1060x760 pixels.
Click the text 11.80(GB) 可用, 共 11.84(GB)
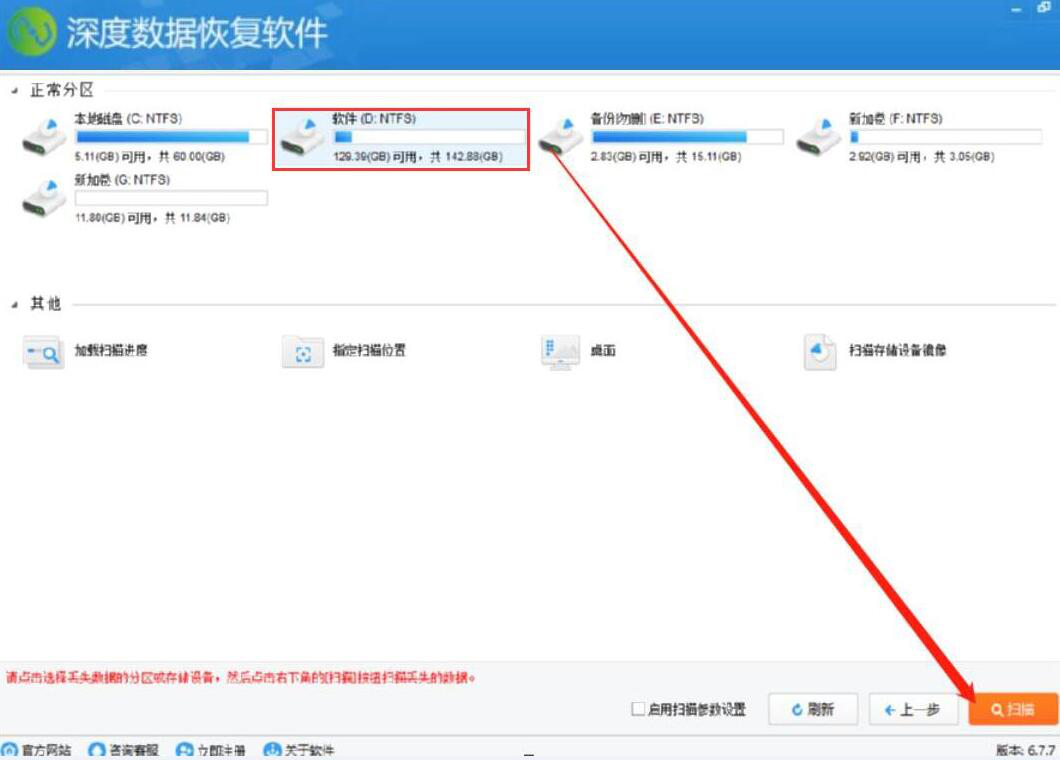152,218
